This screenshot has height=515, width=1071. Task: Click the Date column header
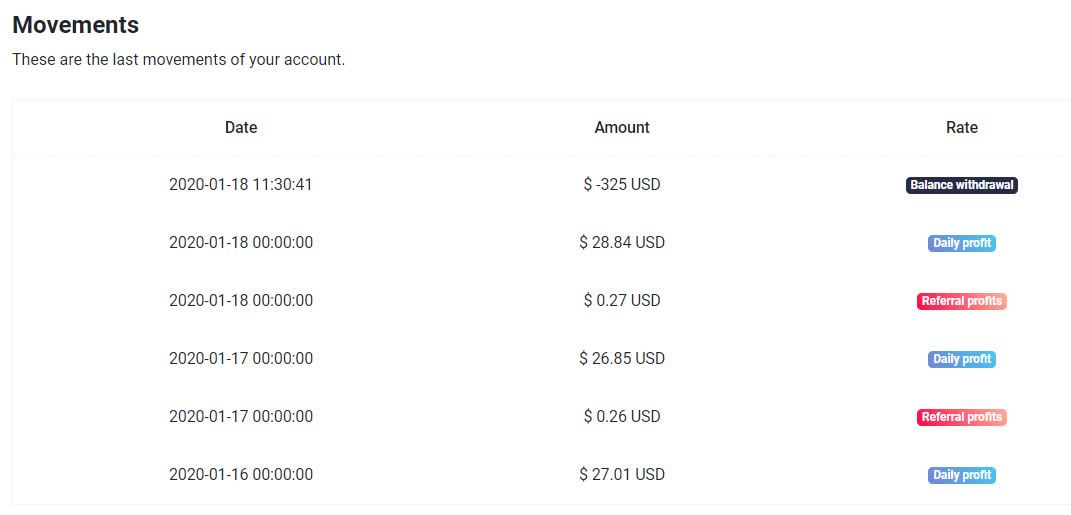(x=241, y=127)
